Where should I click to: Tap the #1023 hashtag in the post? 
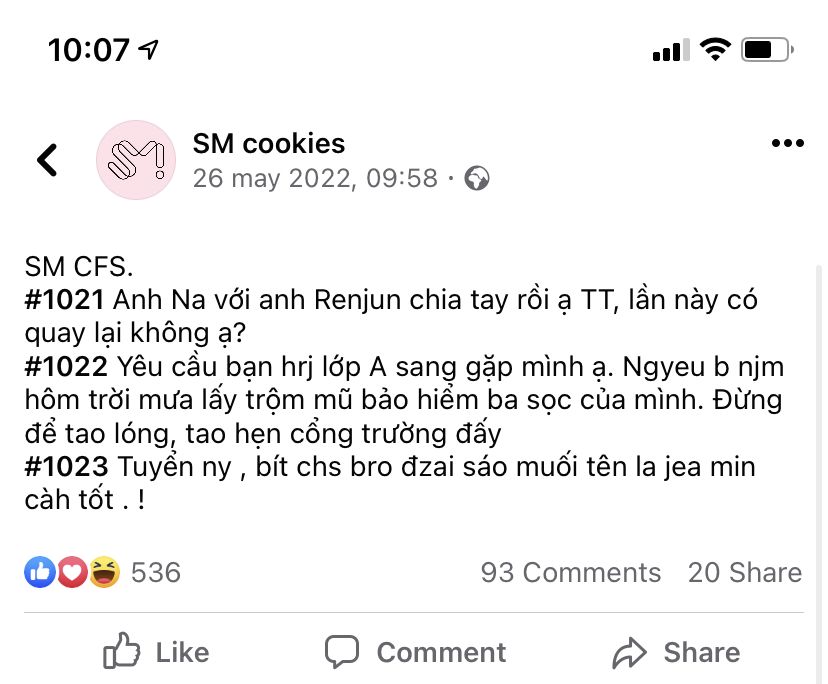coord(66,466)
